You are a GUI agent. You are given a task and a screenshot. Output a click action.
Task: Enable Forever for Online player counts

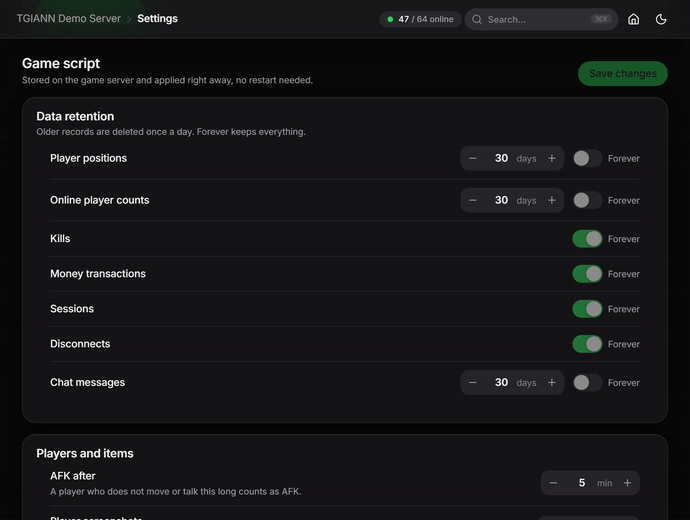coord(587,200)
